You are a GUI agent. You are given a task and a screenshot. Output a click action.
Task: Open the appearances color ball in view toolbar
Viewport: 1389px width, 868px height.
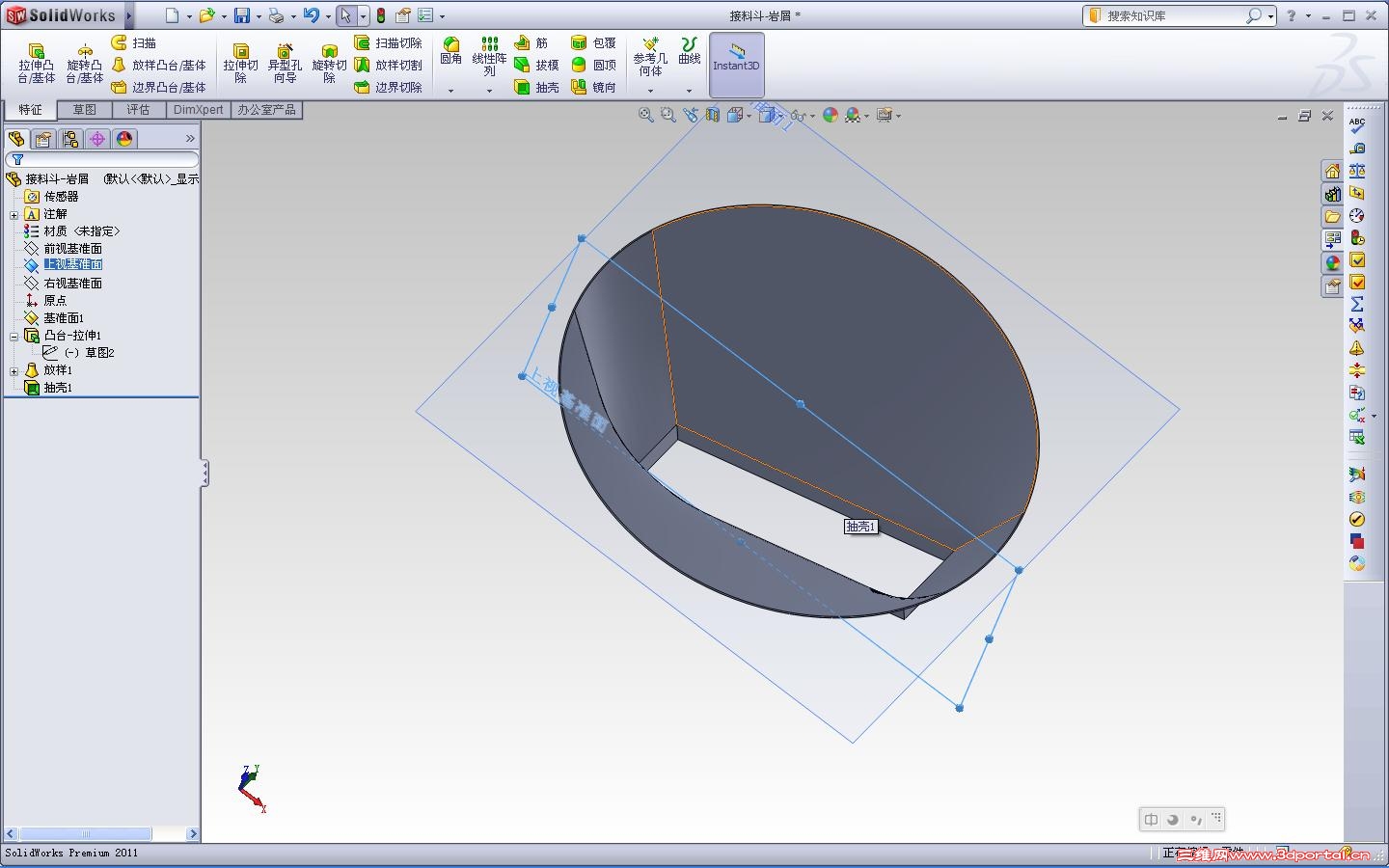pos(831,115)
